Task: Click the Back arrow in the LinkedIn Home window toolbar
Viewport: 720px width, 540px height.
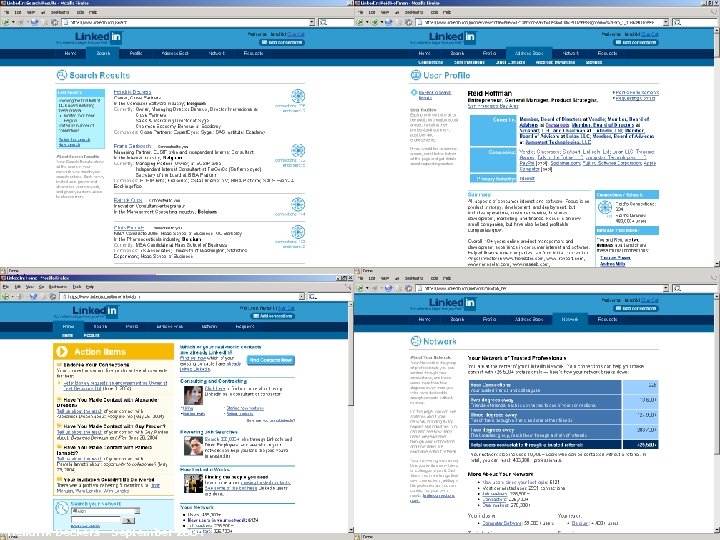Action: (x=5, y=297)
